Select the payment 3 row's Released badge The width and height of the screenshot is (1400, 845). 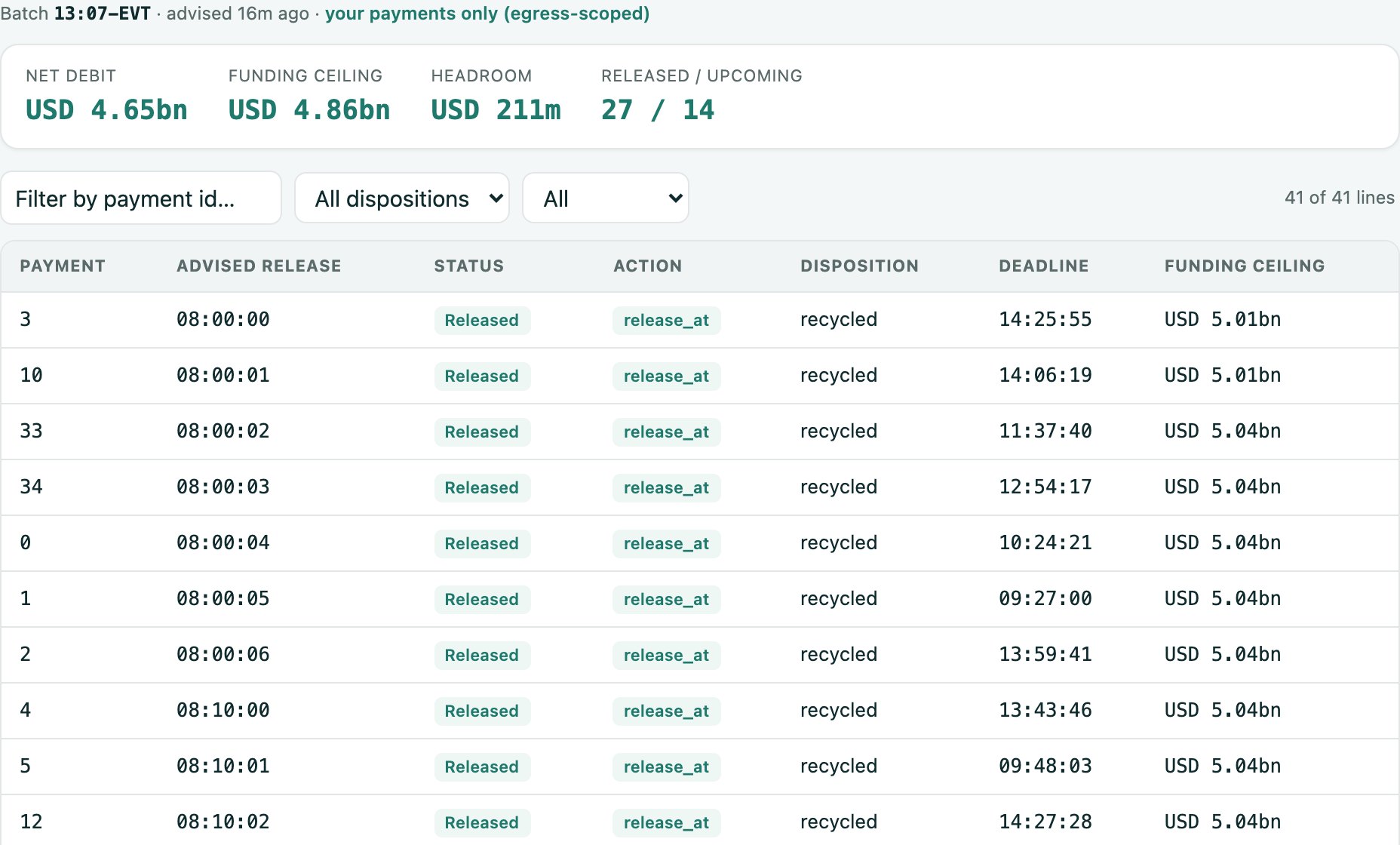(482, 320)
